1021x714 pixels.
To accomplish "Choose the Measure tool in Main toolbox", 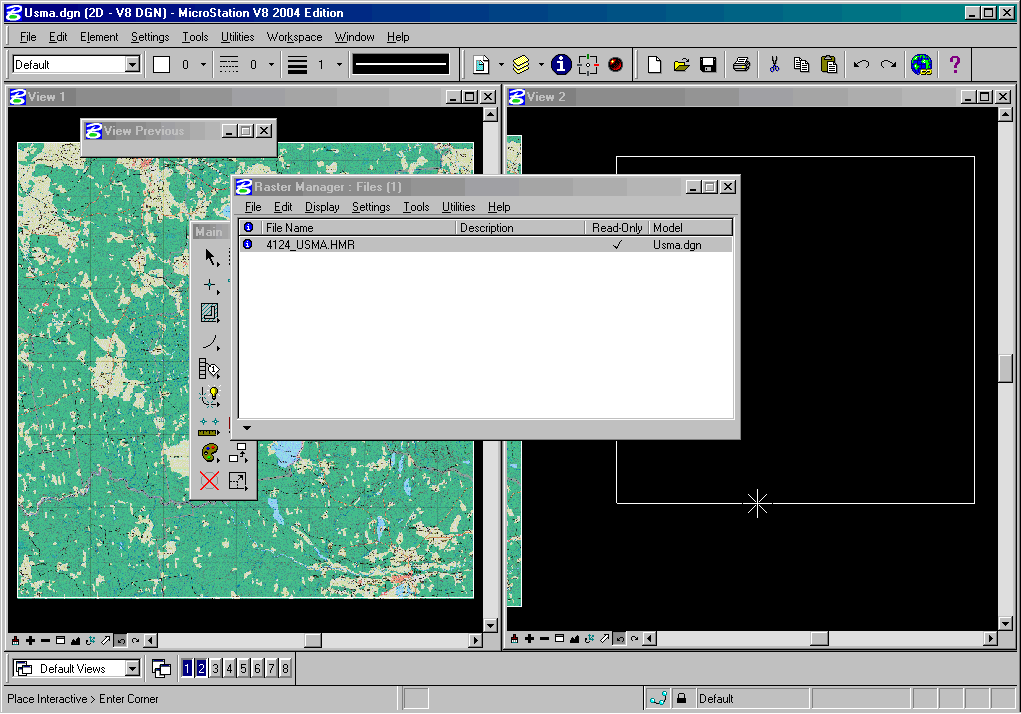I will tap(209, 426).
